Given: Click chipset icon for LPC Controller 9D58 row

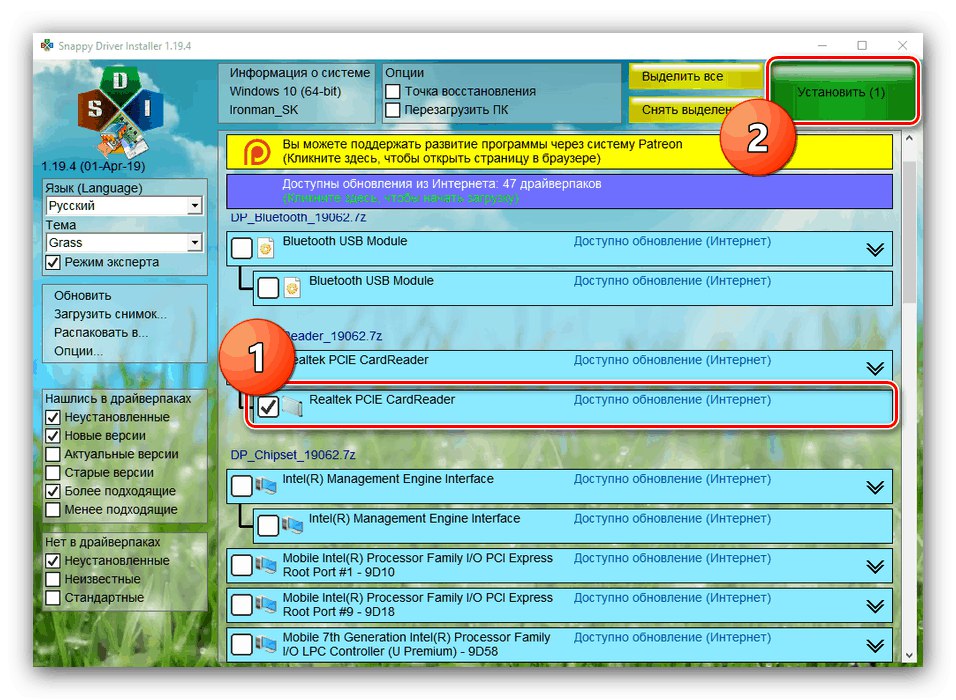Looking at the screenshot, I should [265, 645].
